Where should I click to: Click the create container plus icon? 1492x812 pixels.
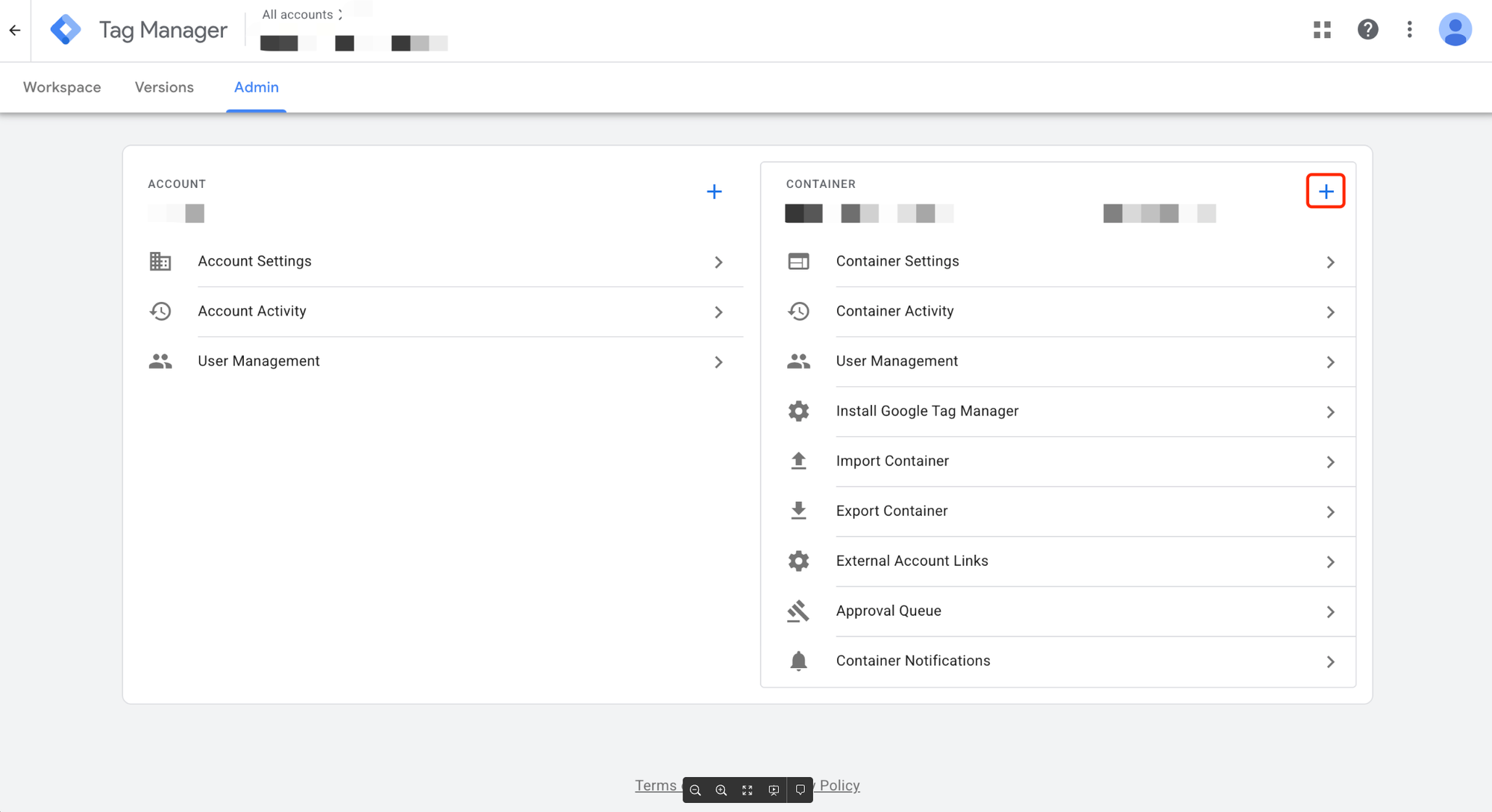1326,192
